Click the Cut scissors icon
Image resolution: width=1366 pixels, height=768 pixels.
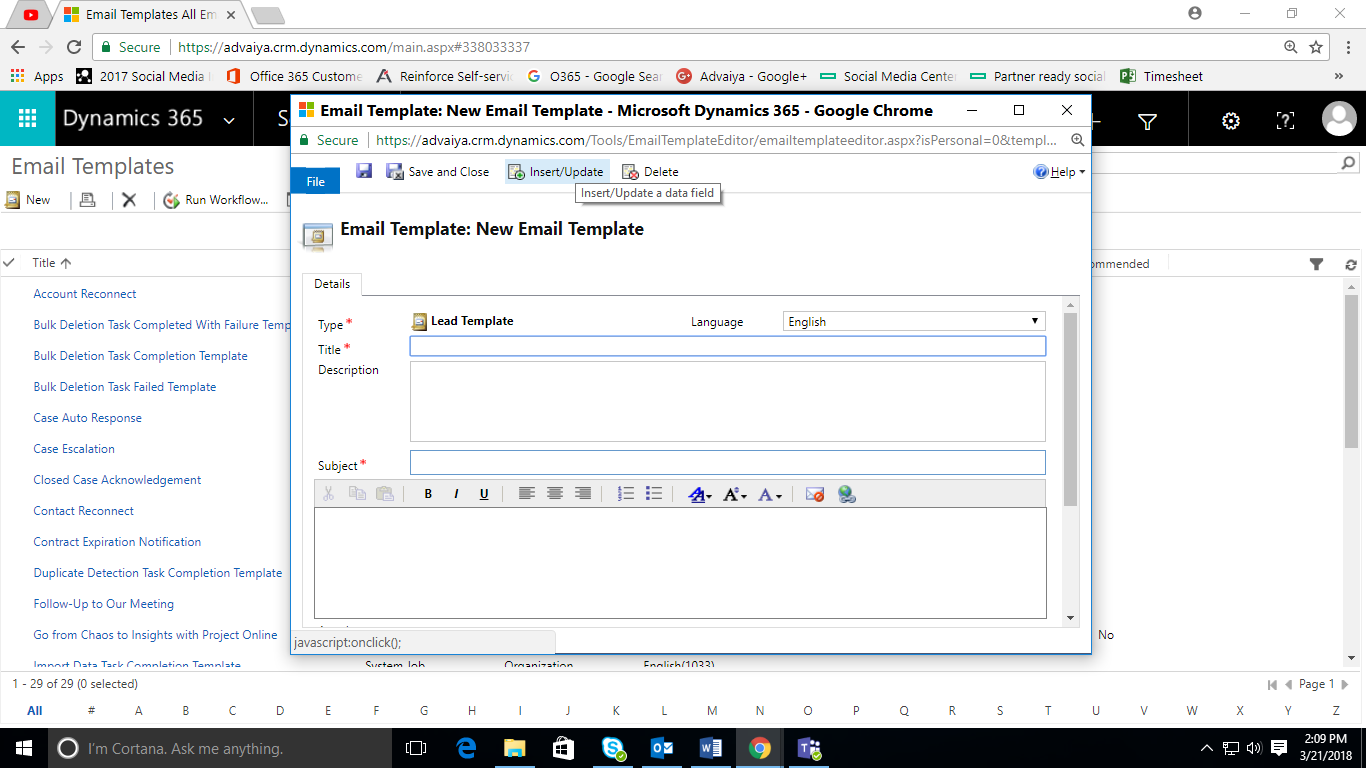click(x=327, y=494)
